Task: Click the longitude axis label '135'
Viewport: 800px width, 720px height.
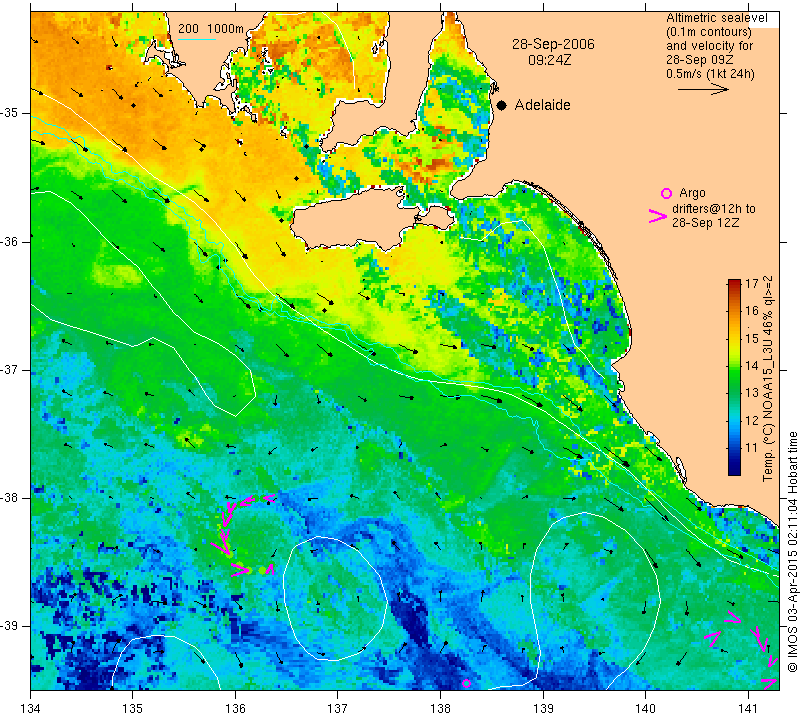Action: point(133,708)
